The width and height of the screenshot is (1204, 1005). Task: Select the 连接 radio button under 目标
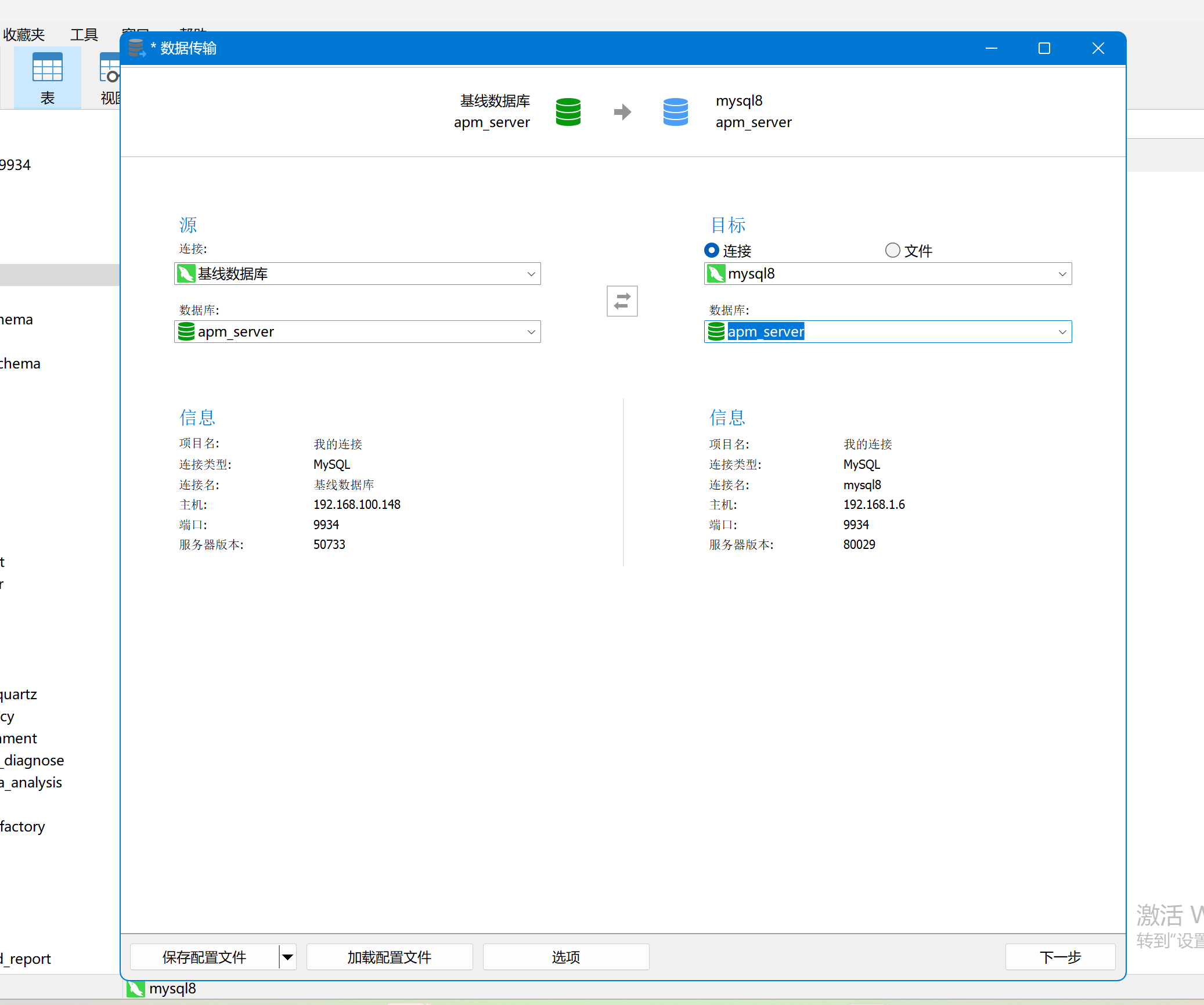click(711, 250)
